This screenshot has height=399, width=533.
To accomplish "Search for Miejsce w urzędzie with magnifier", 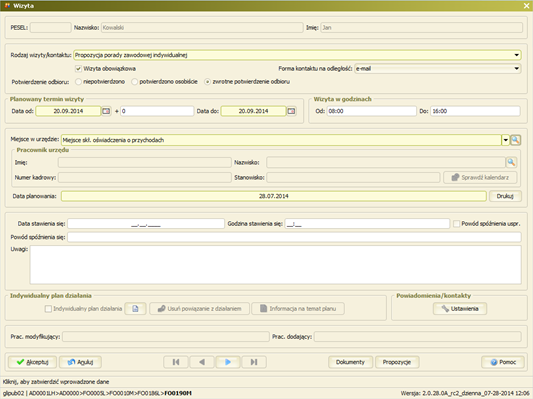I will click(x=516, y=140).
